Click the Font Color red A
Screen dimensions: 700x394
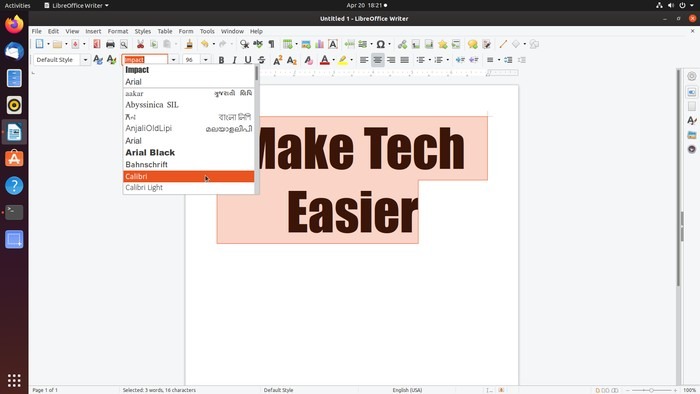325,60
